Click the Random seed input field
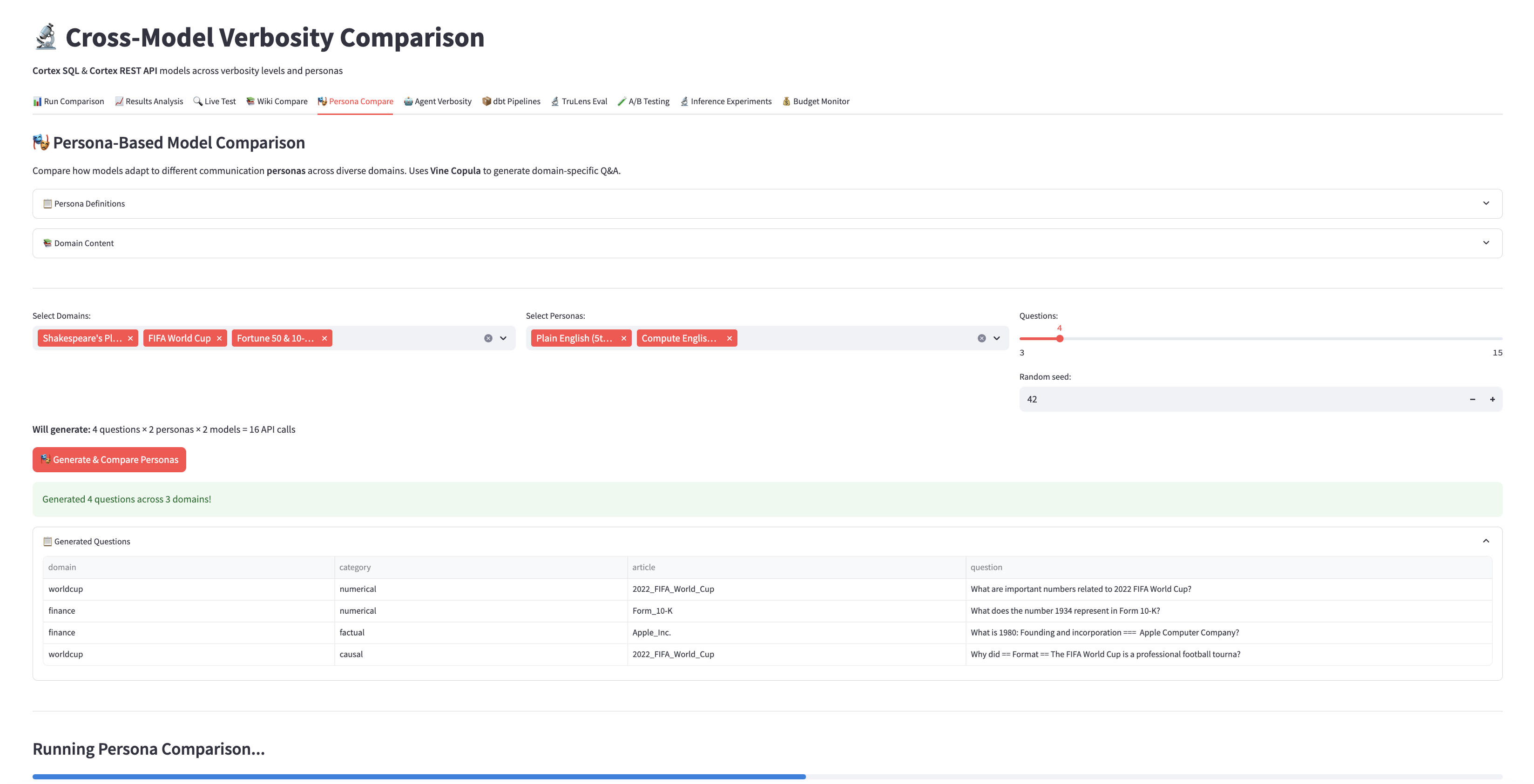1534x784 pixels. click(1239, 399)
